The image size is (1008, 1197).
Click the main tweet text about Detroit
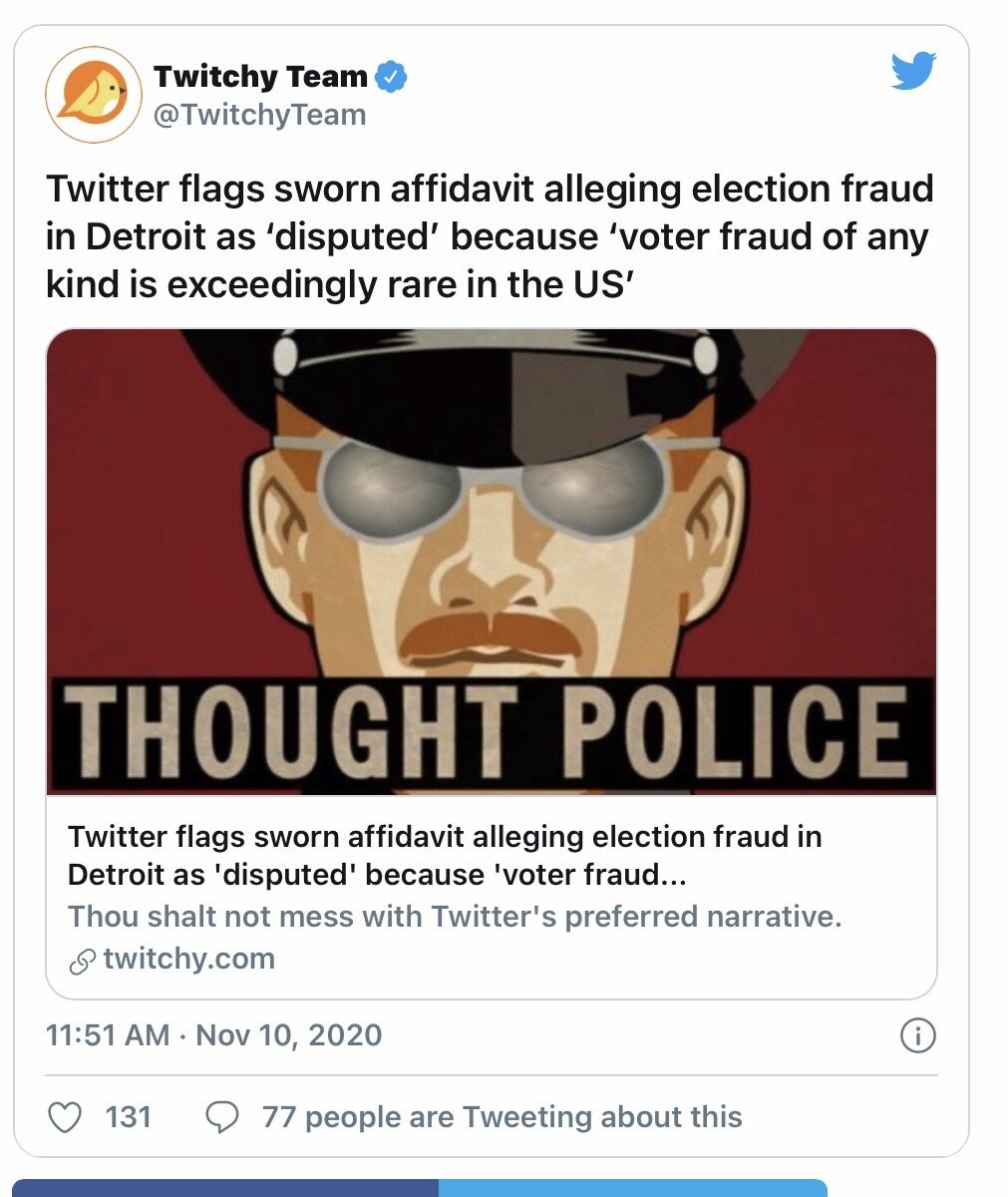pyautogui.click(x=489, y=237)
